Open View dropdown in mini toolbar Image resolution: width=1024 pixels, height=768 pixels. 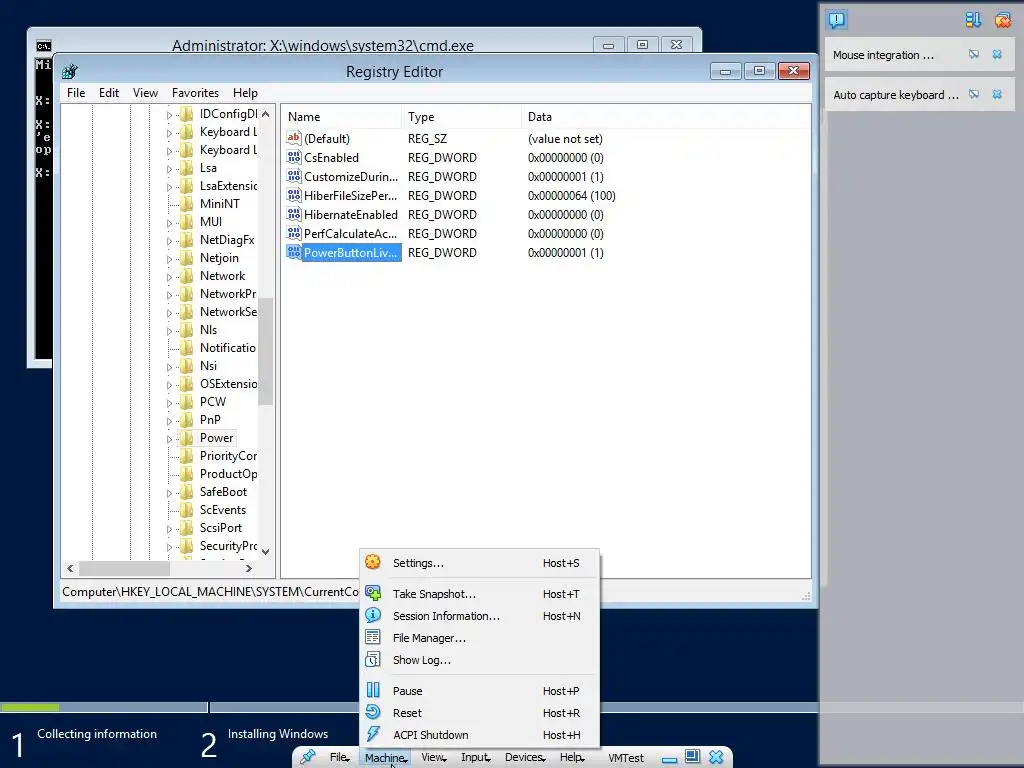(x=434, y=757)
